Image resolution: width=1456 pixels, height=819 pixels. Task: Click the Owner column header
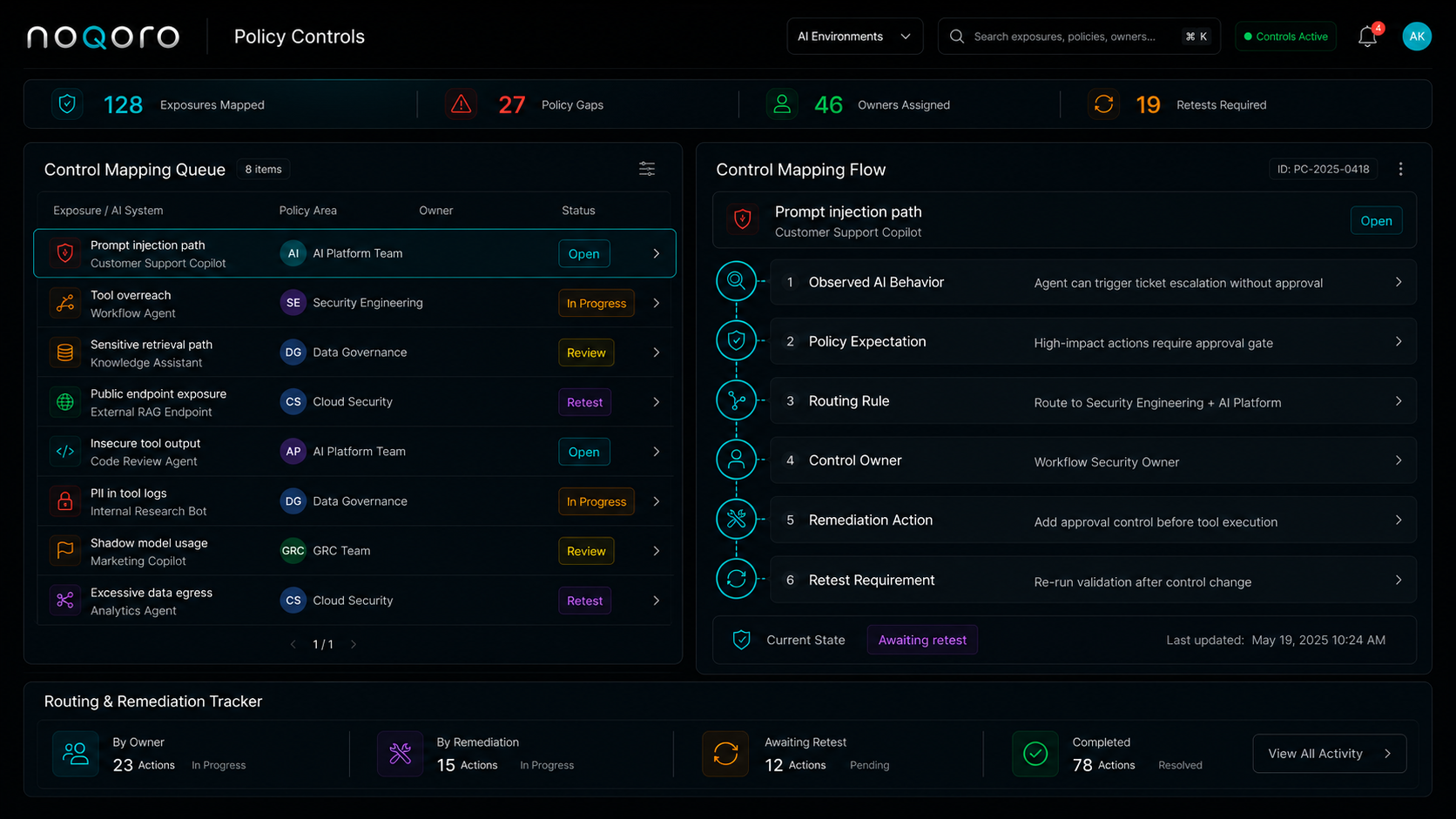point(435,211)
